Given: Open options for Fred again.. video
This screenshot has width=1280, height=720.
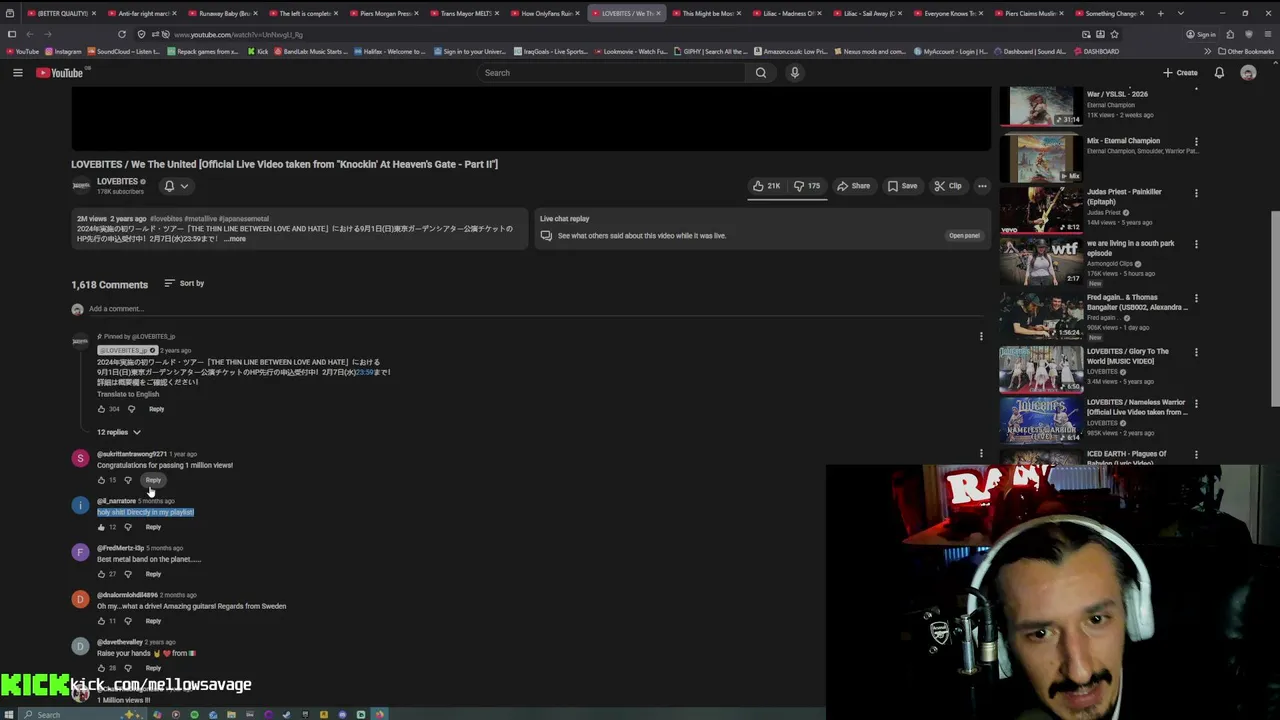Looking at the screenshot, I should click(1196, 298).
